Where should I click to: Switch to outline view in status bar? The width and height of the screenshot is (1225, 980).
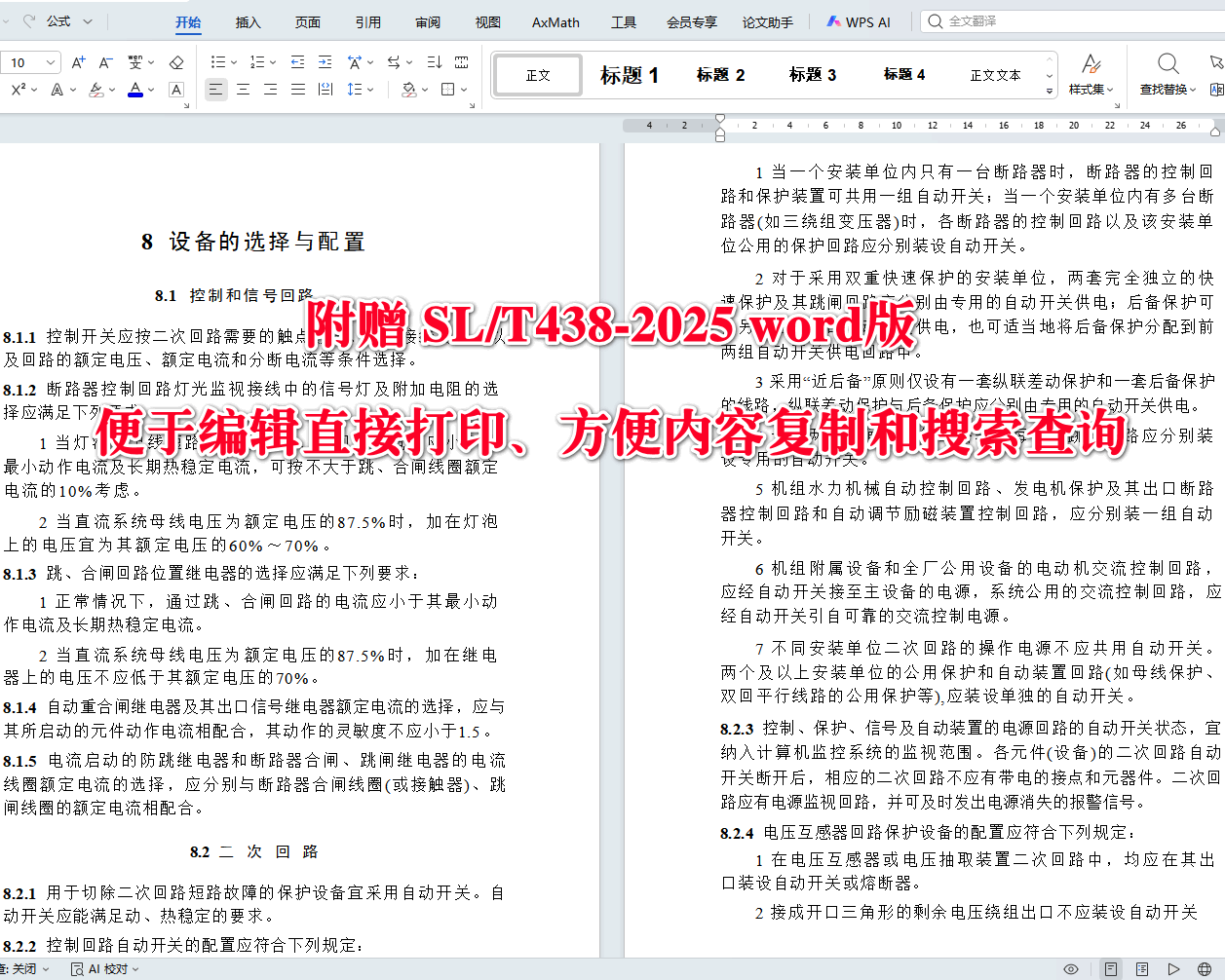(1142, 969)
